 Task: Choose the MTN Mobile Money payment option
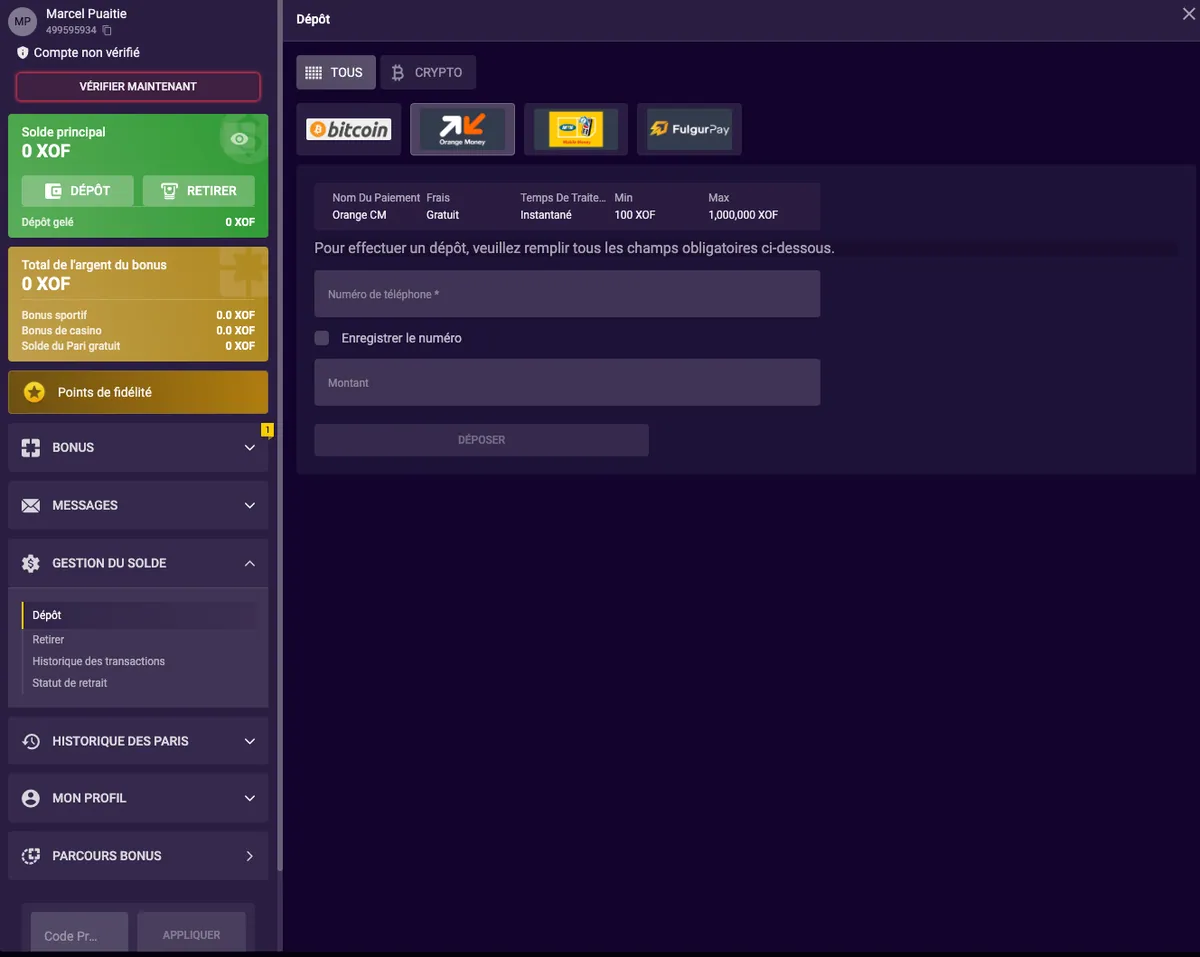coord(576,129)
